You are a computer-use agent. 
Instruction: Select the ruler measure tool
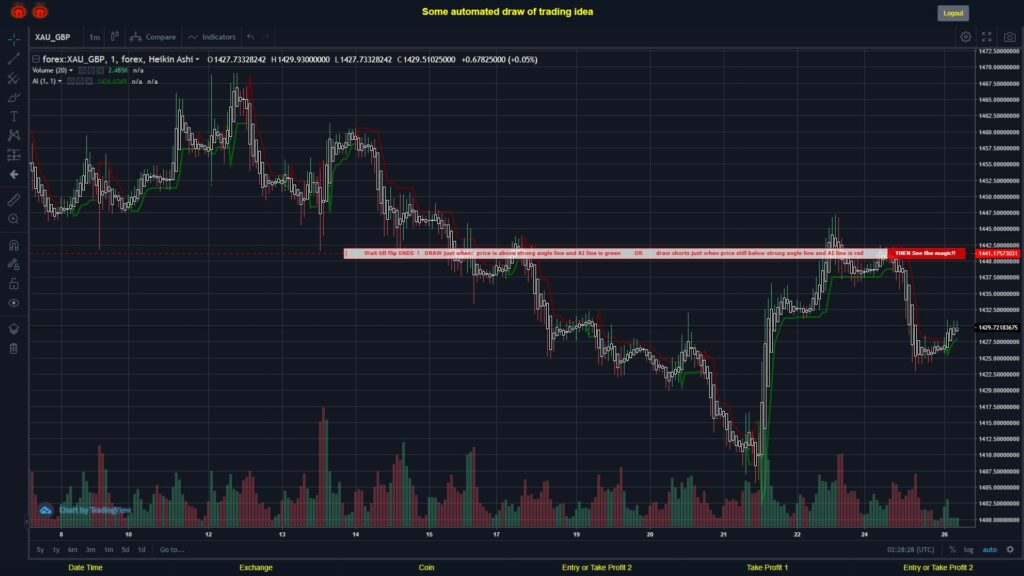(14, 200)
